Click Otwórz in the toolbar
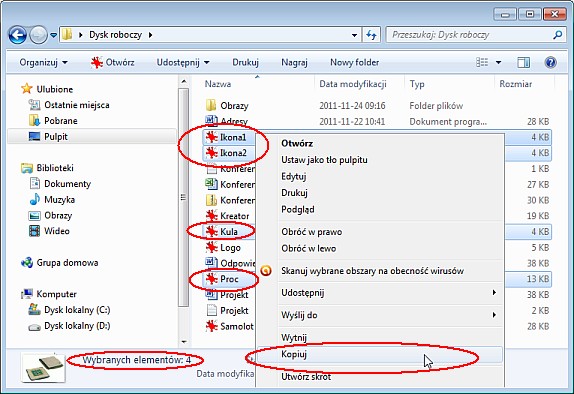The image size is (574, 394). tap(112, 62)
